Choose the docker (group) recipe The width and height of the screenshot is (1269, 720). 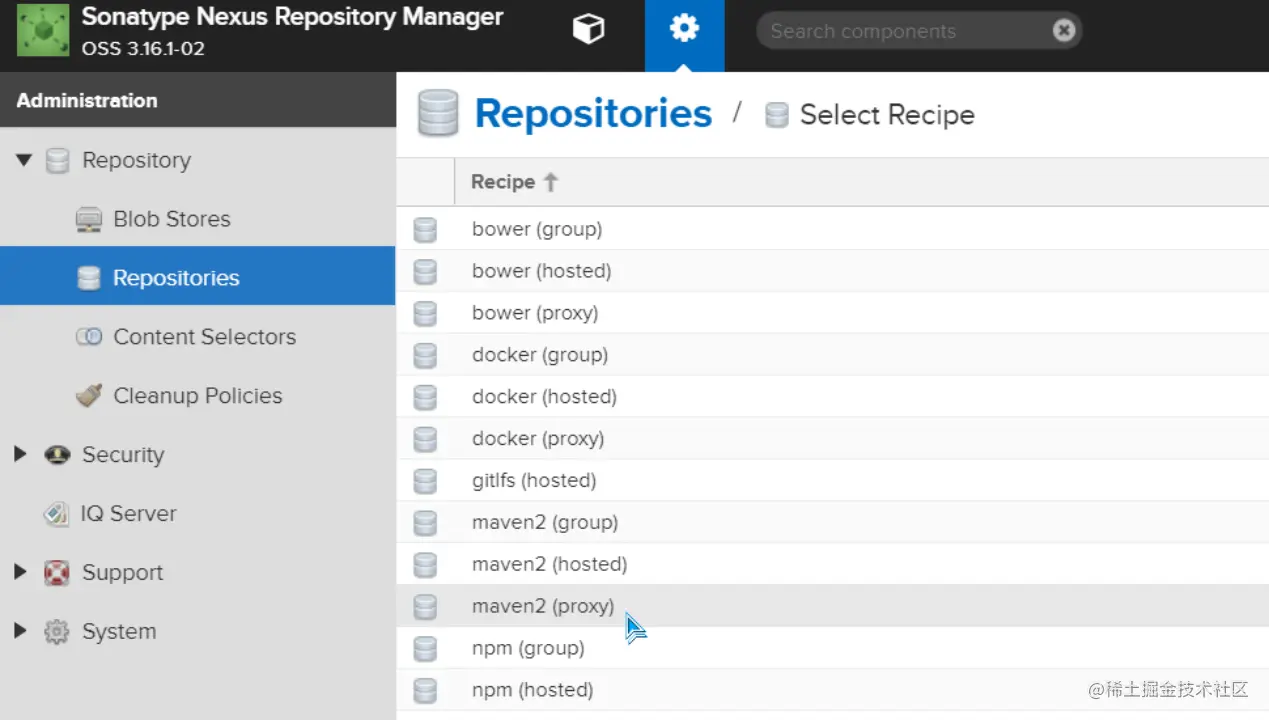coord(540,355)
